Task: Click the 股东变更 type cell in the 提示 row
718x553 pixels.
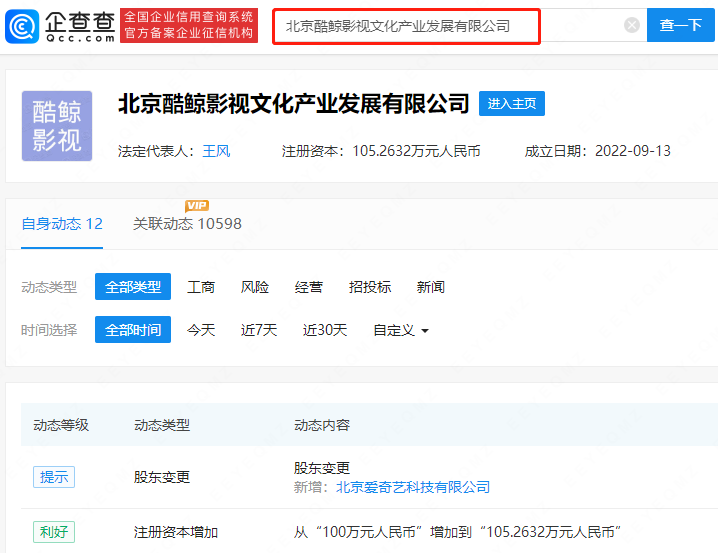Action: (162, 477)
